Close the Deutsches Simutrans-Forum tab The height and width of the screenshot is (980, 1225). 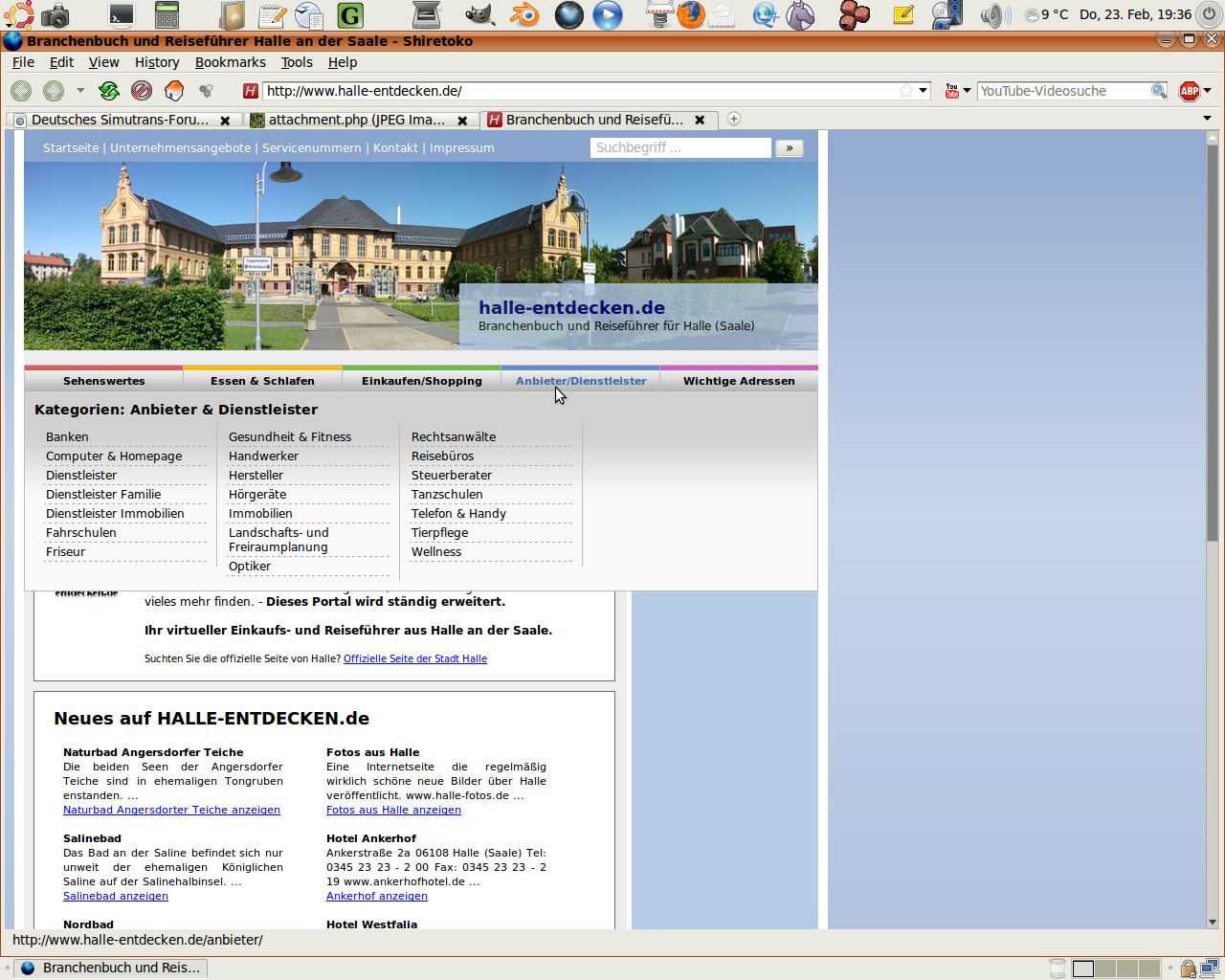coord(225,121)
